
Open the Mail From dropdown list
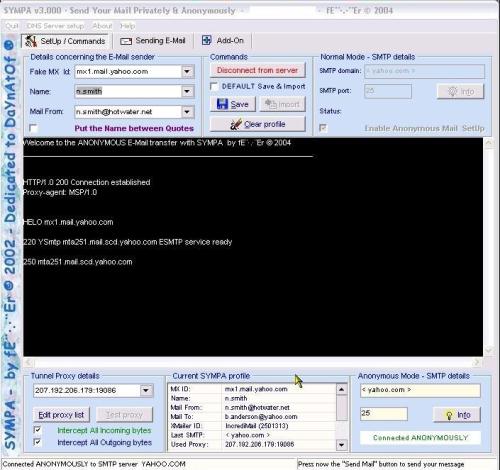click(x=187, y=112)
